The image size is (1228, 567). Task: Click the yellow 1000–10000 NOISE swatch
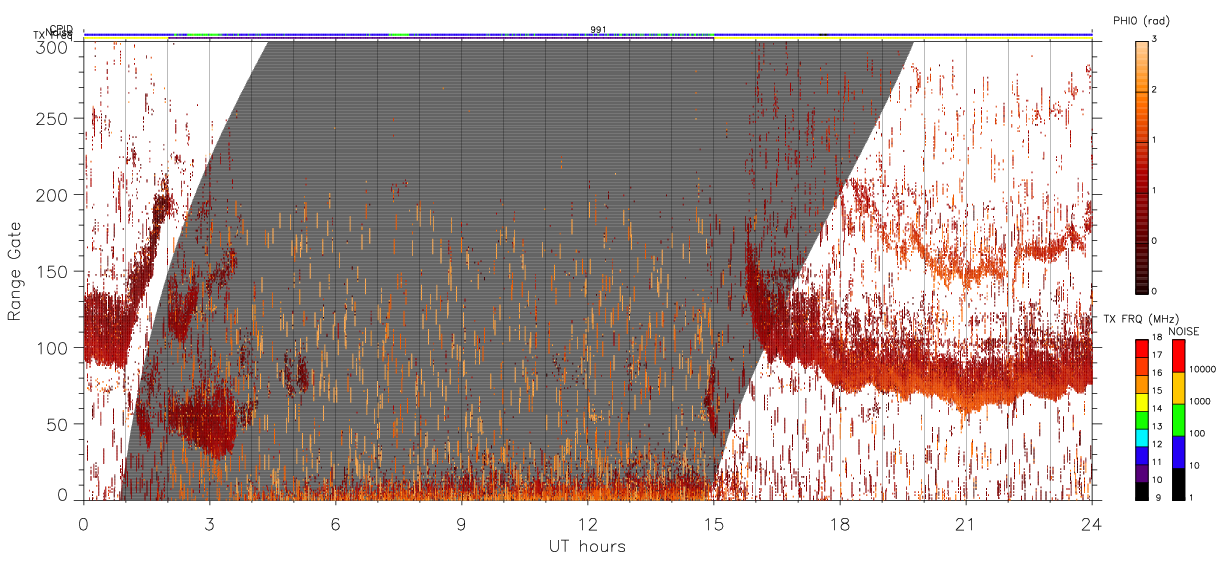coord(1178,388)
